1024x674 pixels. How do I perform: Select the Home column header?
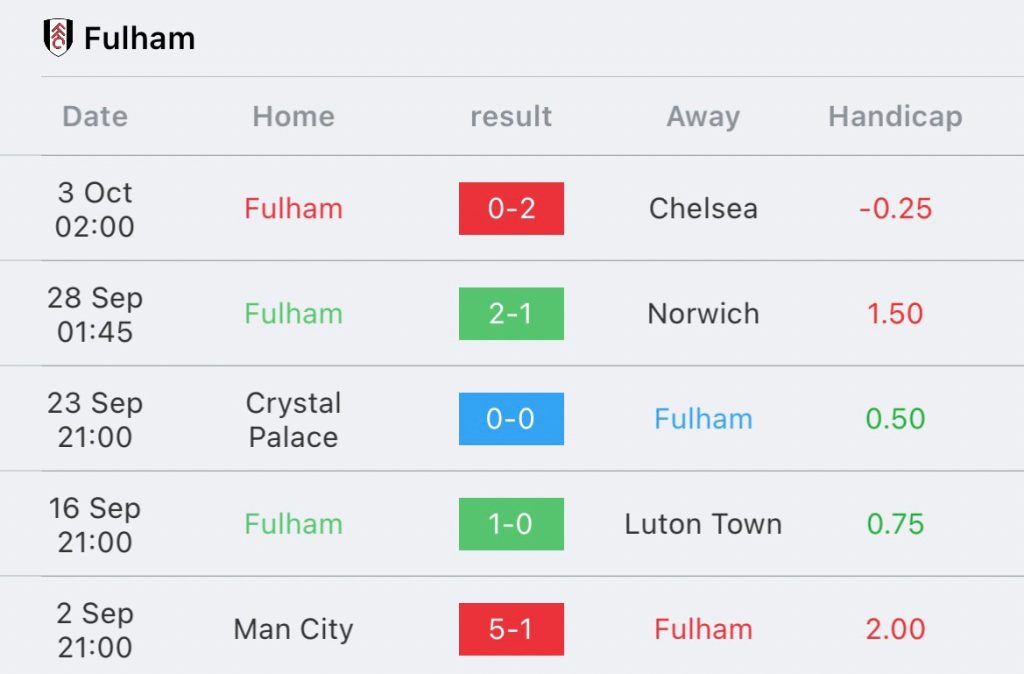point(293,116)
